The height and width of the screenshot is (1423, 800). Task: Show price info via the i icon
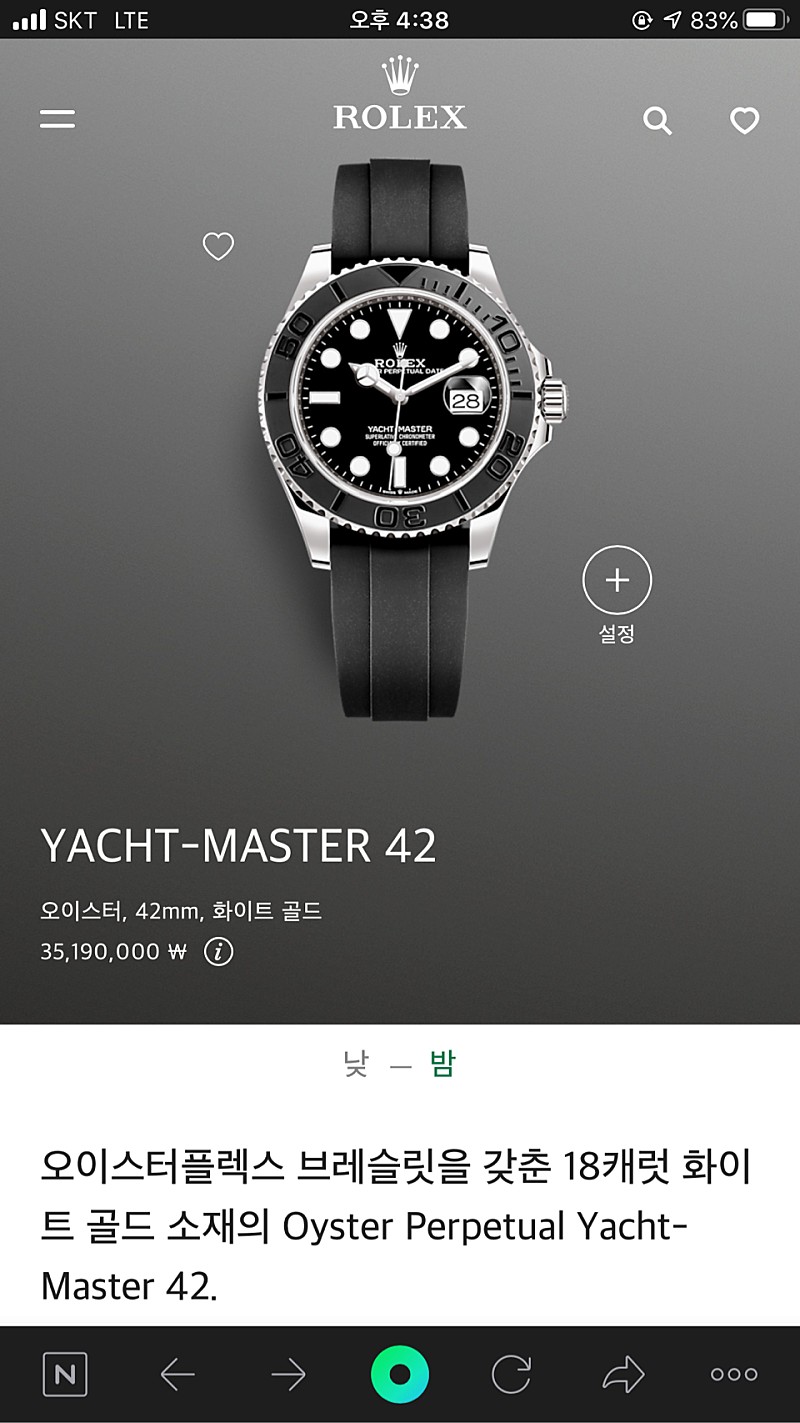pyautogui.click(x=218, y=952)
